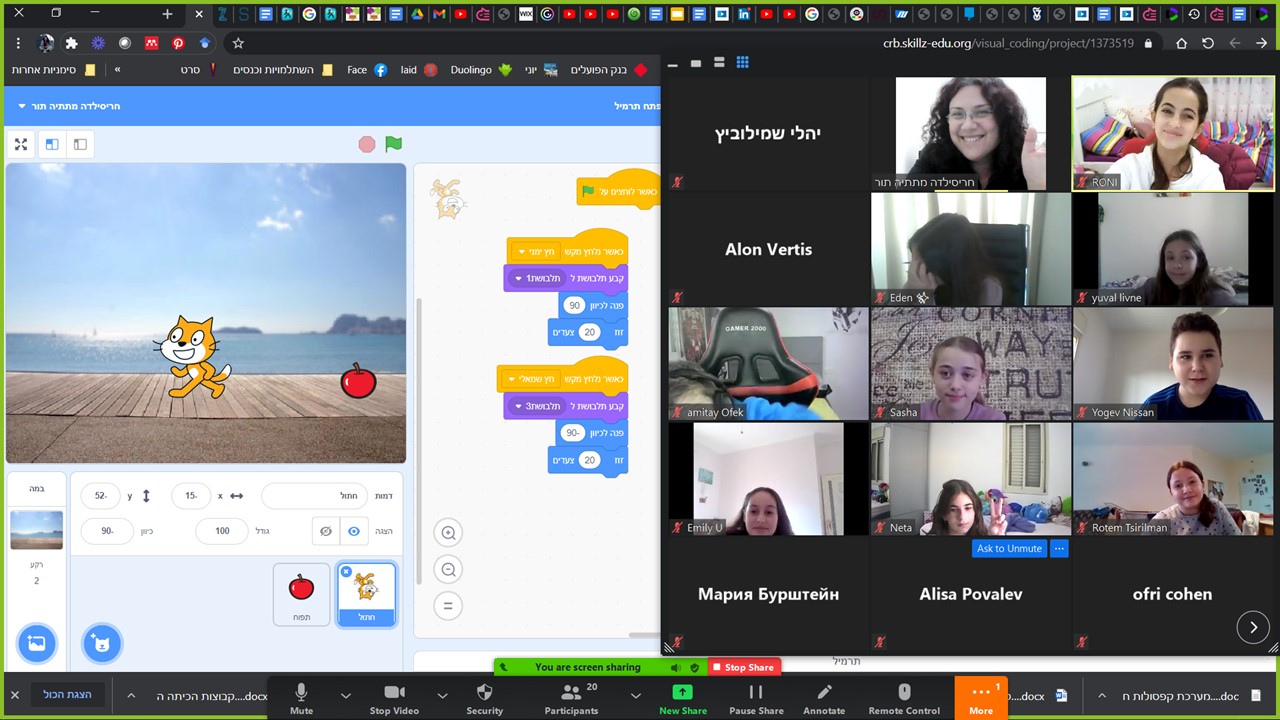1280x720 pixels.
Task: Click the green flag to run project
Action: pos(394,144)
